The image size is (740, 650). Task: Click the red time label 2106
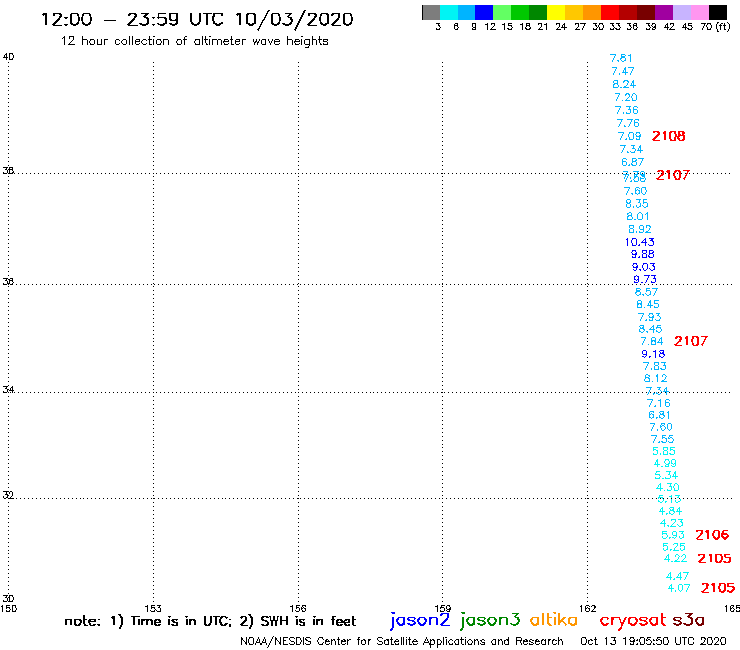712,535
